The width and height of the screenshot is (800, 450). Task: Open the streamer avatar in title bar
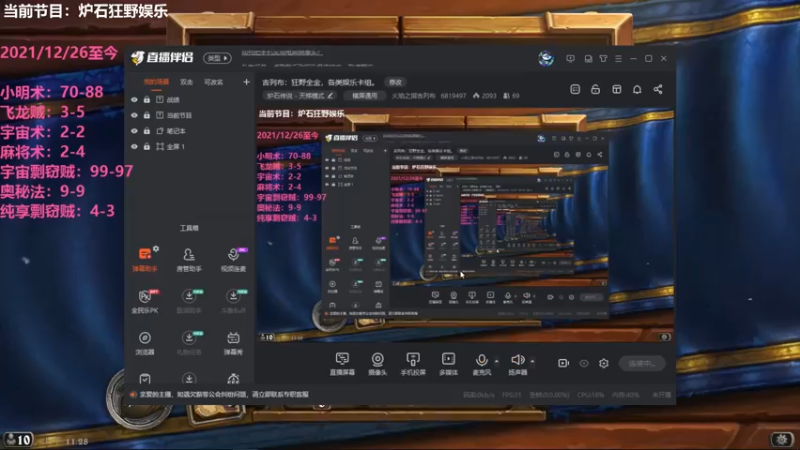click(546, 58)
